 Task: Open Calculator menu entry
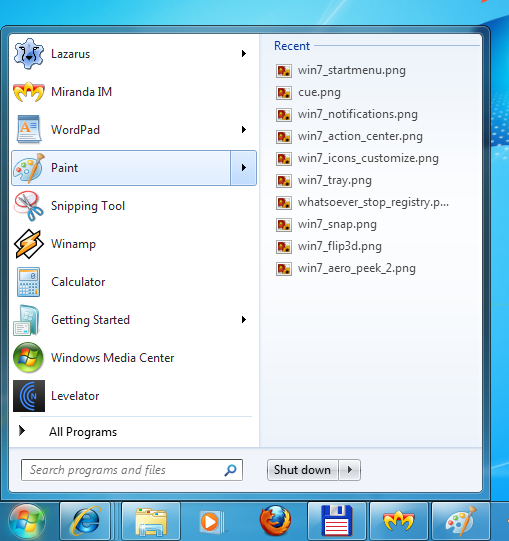click(134, 282)
